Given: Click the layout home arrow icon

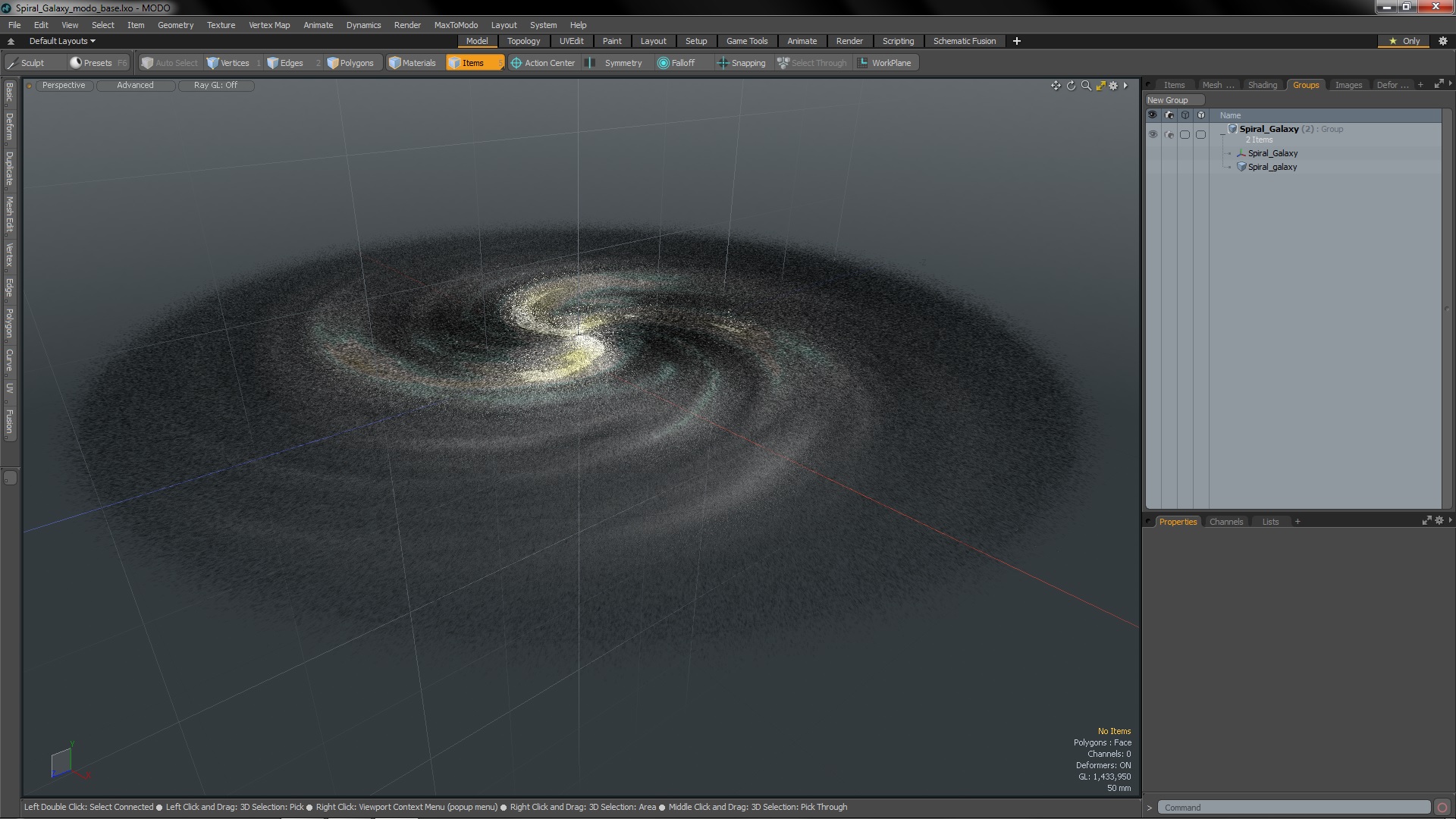Looking at the screenshot, I should (11, 41).
